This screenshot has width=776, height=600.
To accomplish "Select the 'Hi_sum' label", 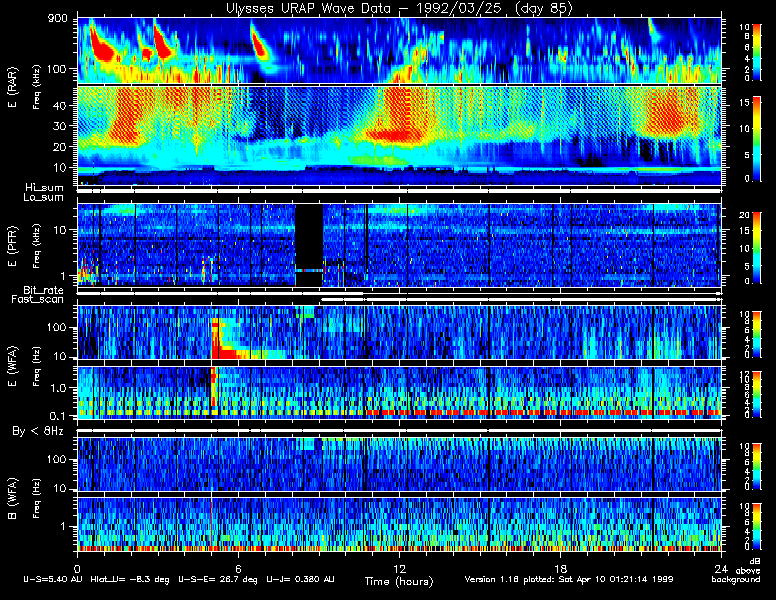I will [x=44, y=188].
